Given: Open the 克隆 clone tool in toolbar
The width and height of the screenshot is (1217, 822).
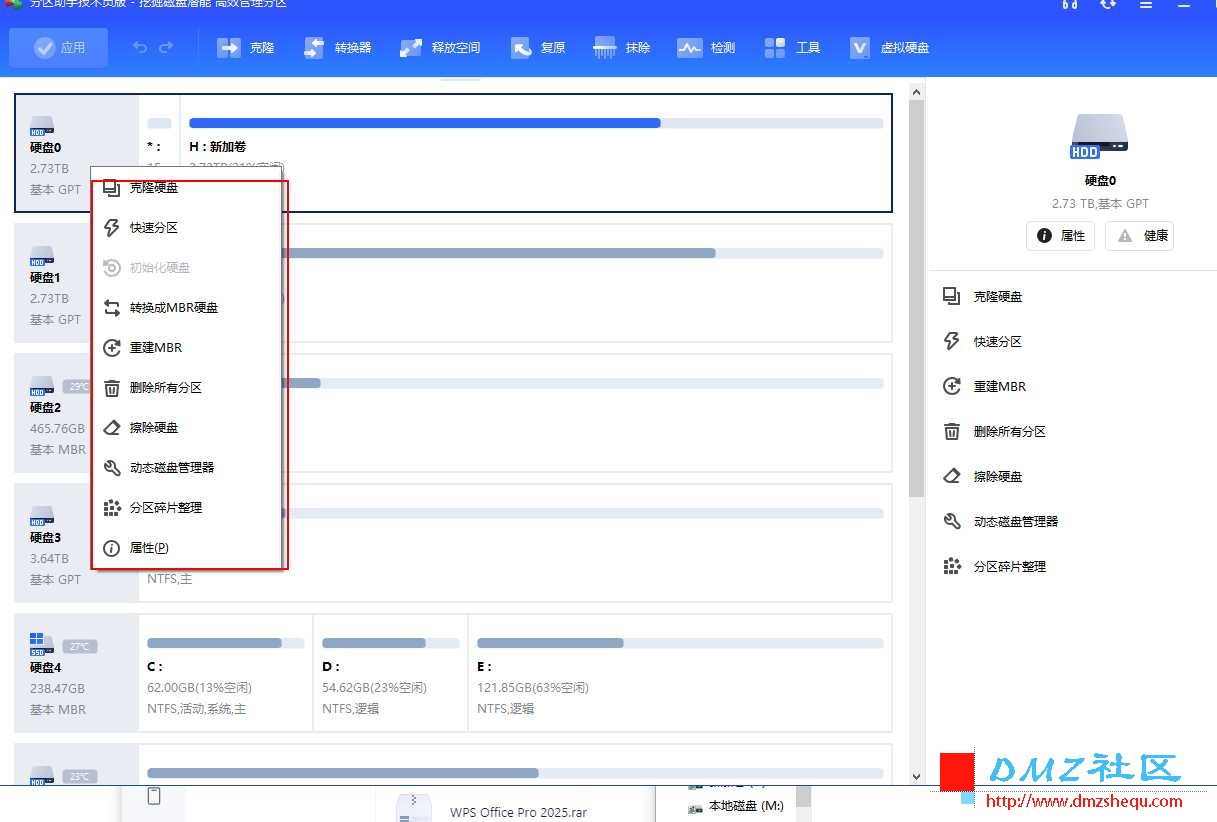Looking at the screenshot, I should point(246,47).
